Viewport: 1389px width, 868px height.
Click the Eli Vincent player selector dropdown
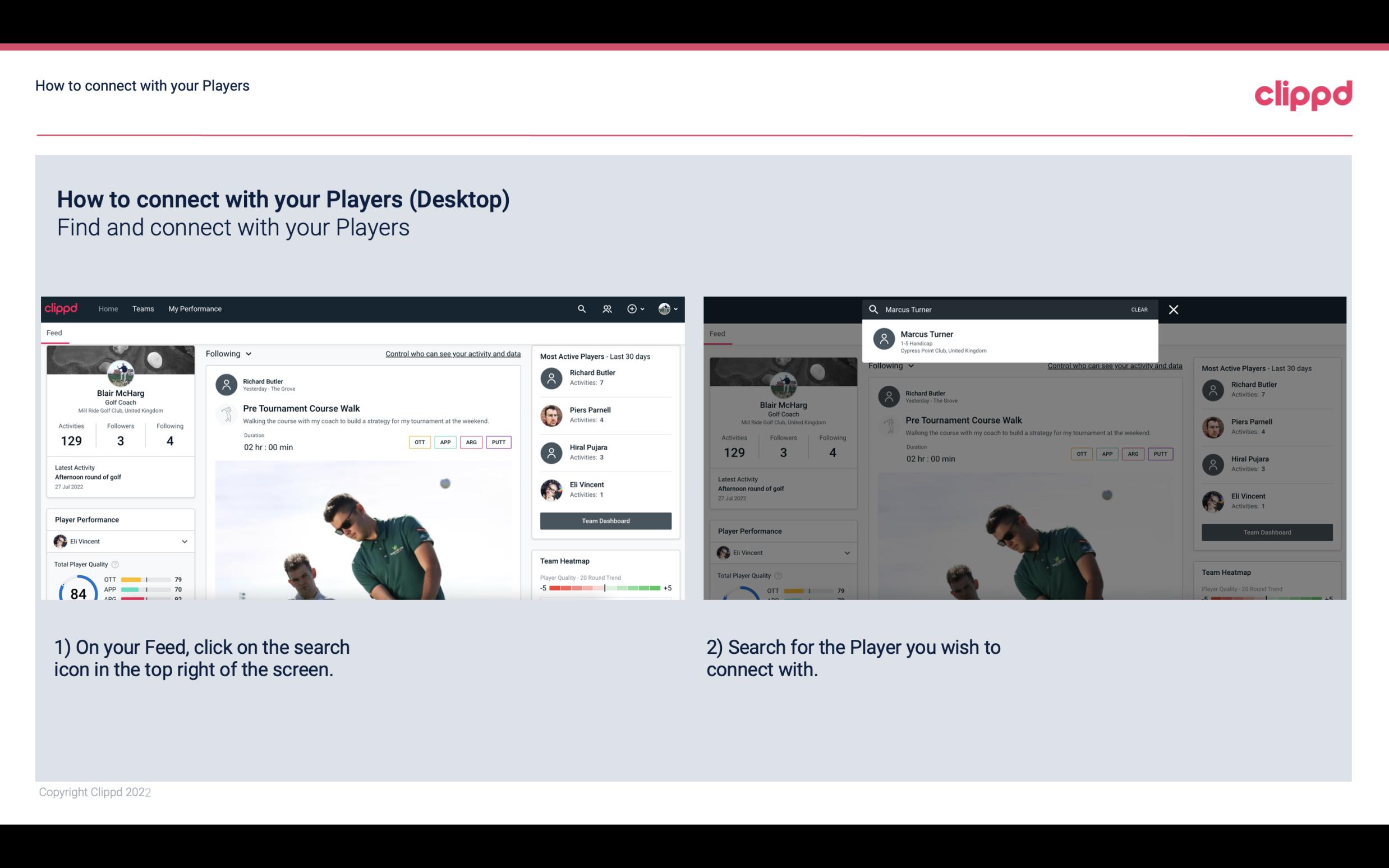tap(120, 541)
